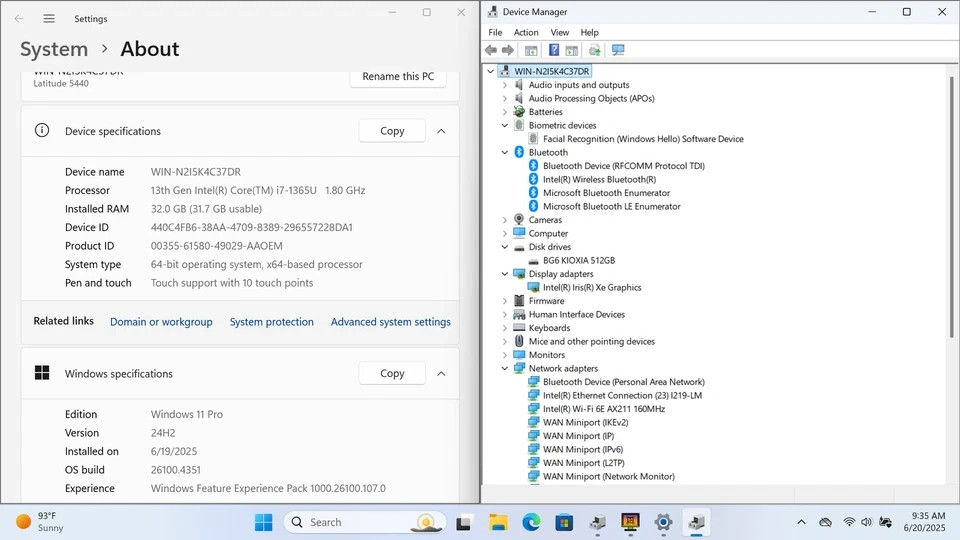The image size is (960, 540).
Task: Open the Settings hamburger navigation menu
Action: click(49, 19)
